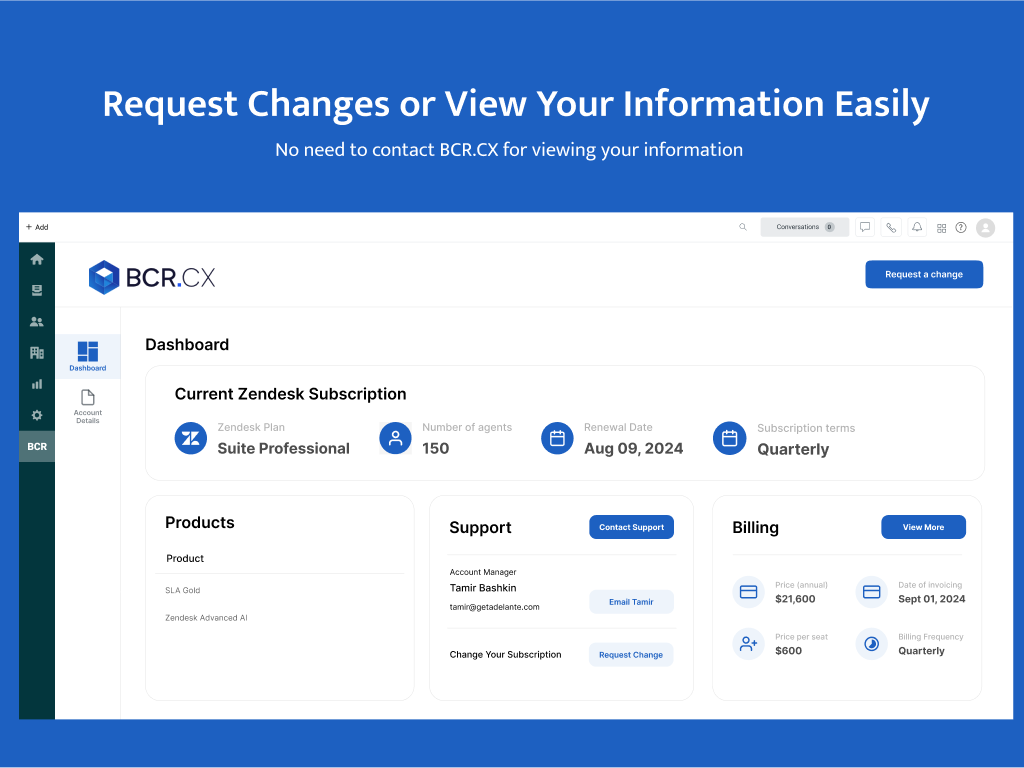Click View More in Billing
The image size is (1024, 768).
click(923, 527)
